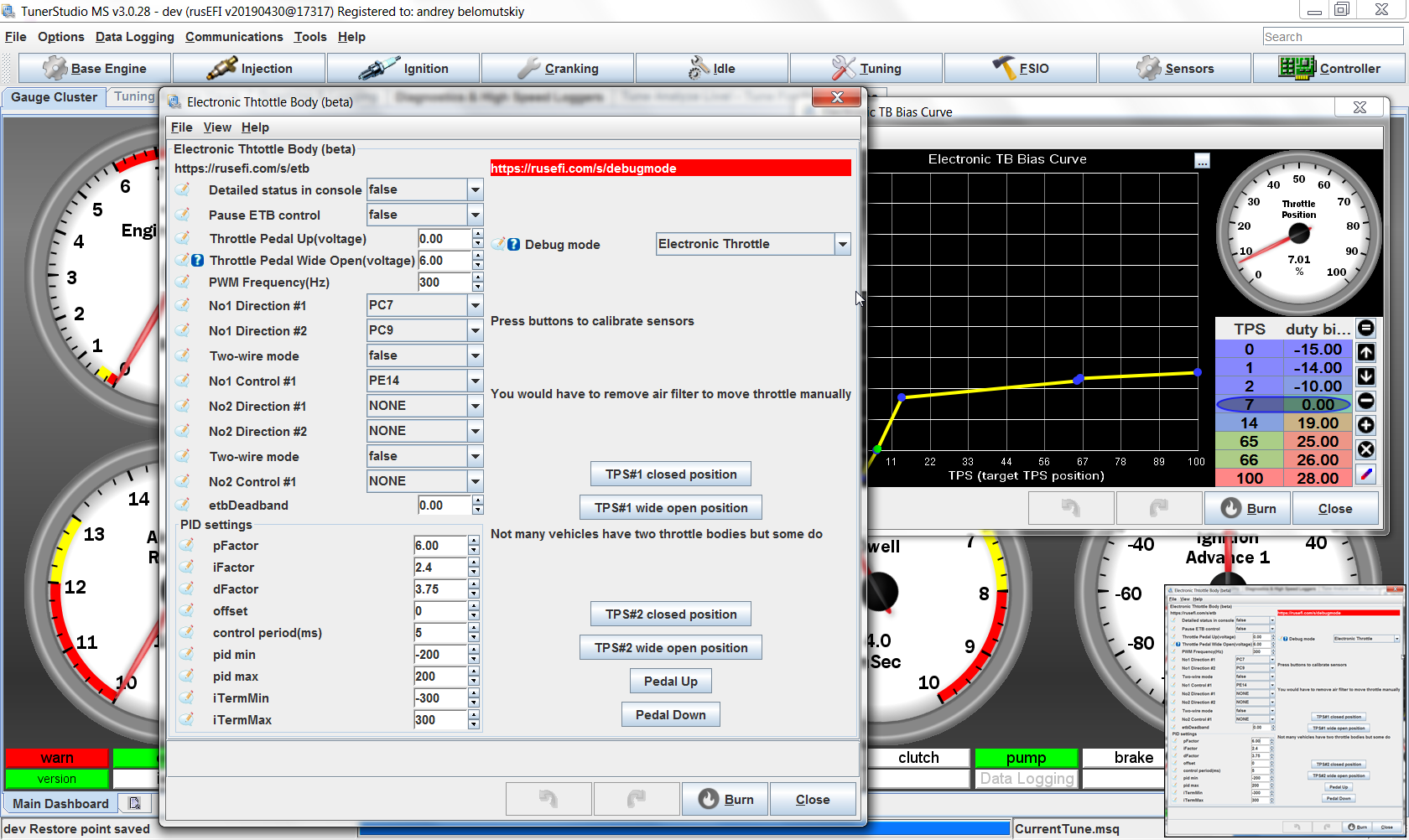
Task: Open the Idle toolbar menu
Action: tap(712, 69)
